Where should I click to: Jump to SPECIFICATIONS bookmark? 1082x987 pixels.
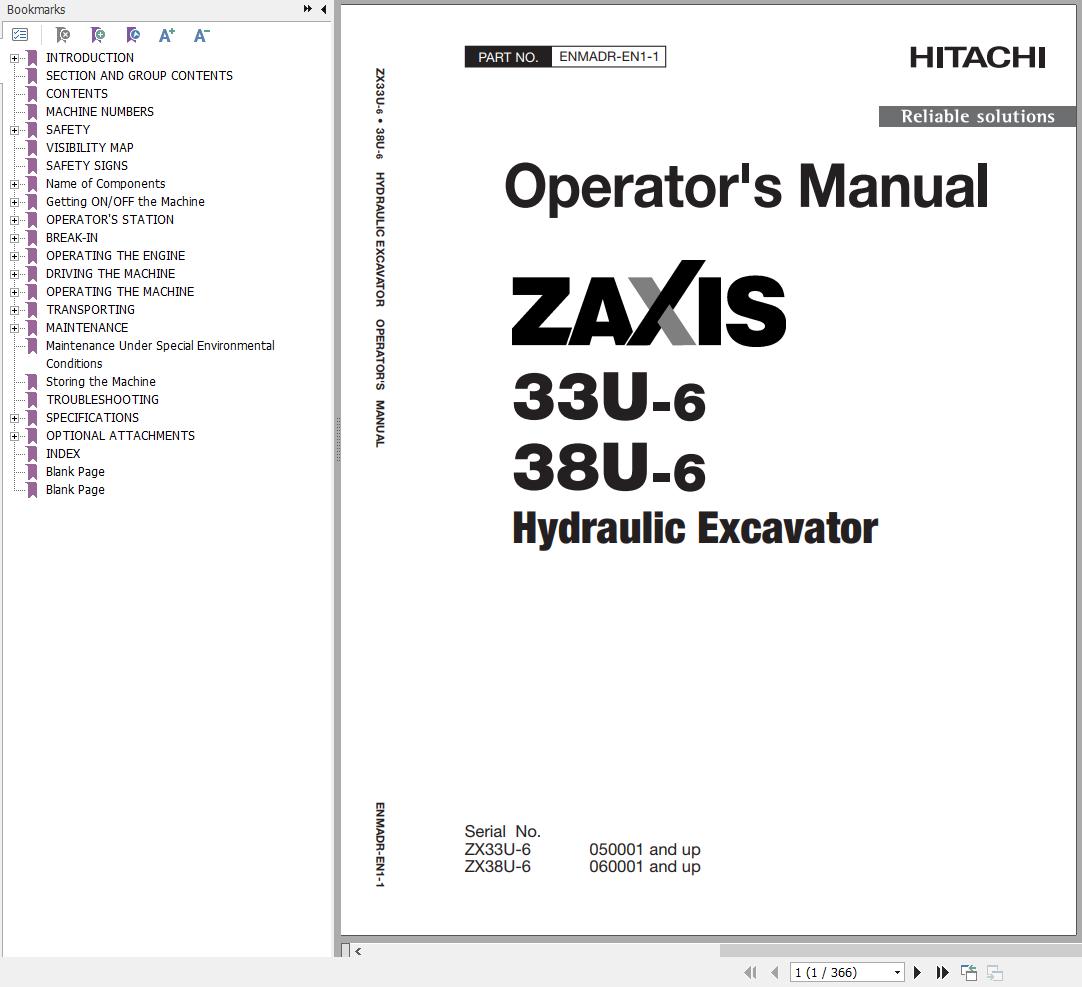92,418
